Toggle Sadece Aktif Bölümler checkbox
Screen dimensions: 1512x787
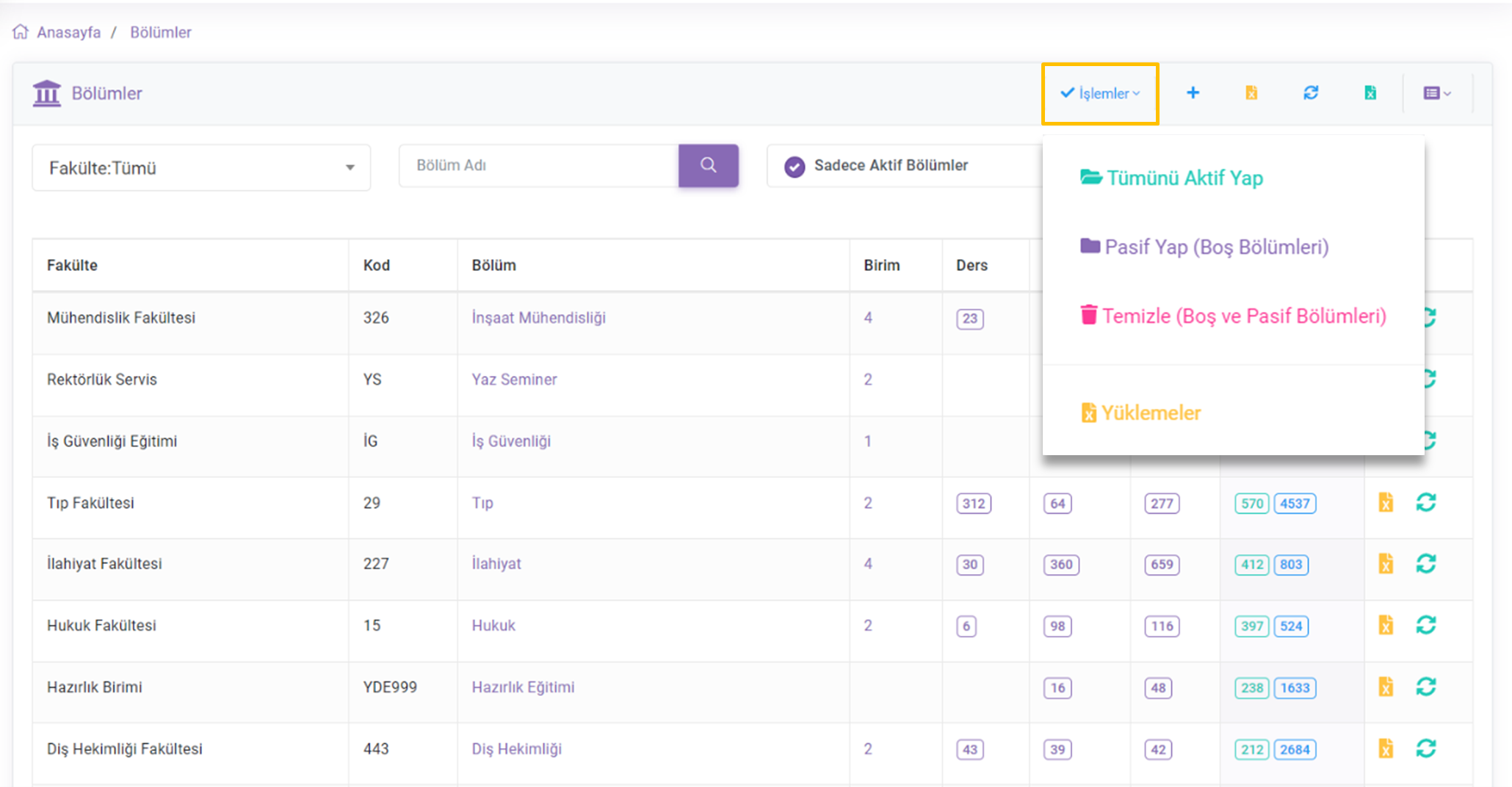pos(795,167)
